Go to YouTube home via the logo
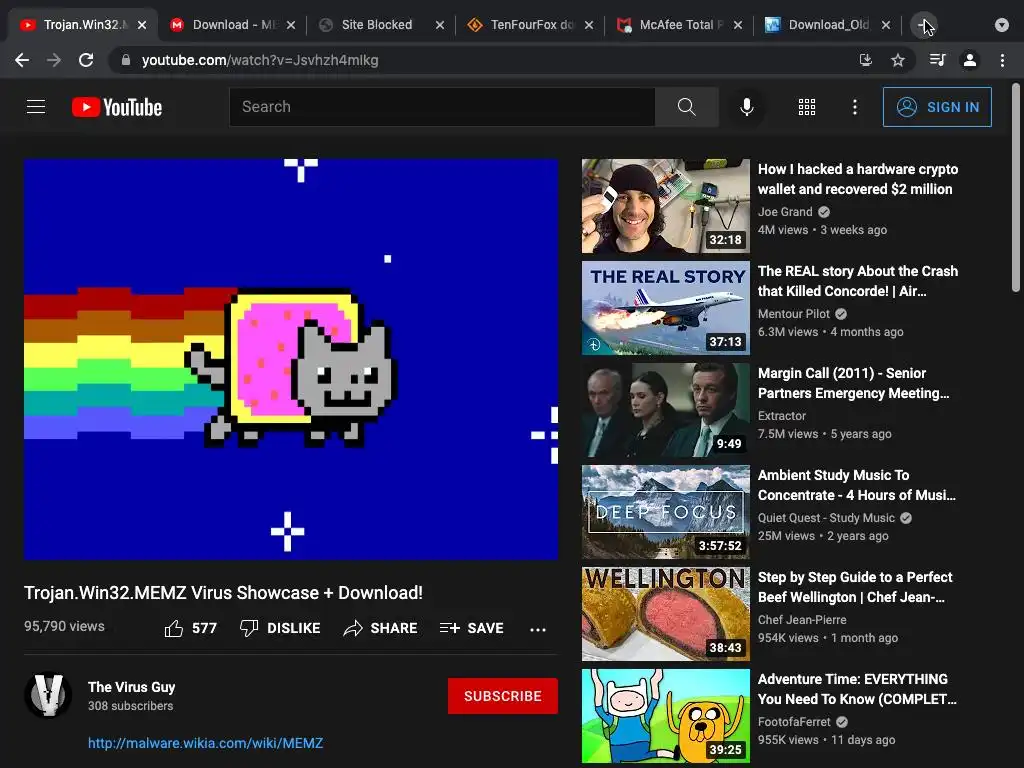 point(117,107)
